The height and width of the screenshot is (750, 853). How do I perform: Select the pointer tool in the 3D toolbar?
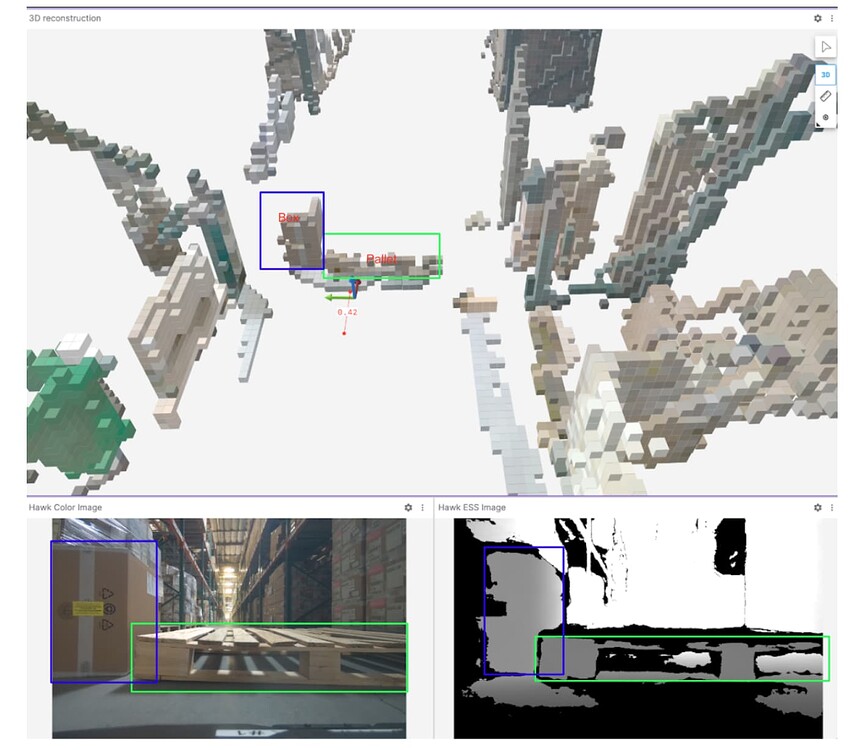[825, 45]
